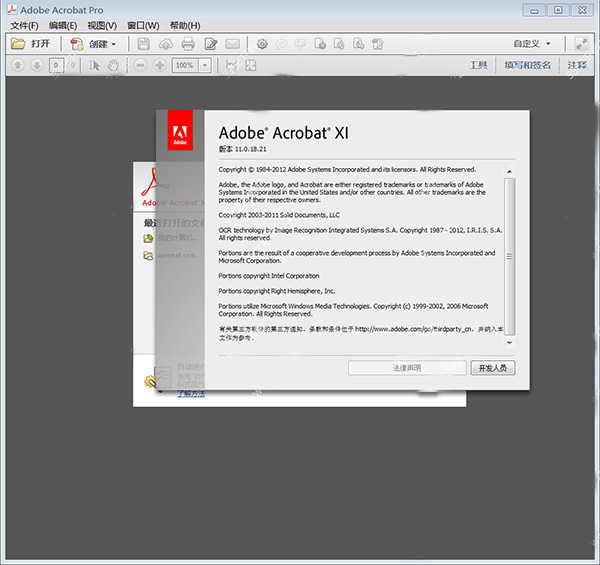Click the highlight text comment icon
This screenshot has height=565, width=600.
(300, 44)
